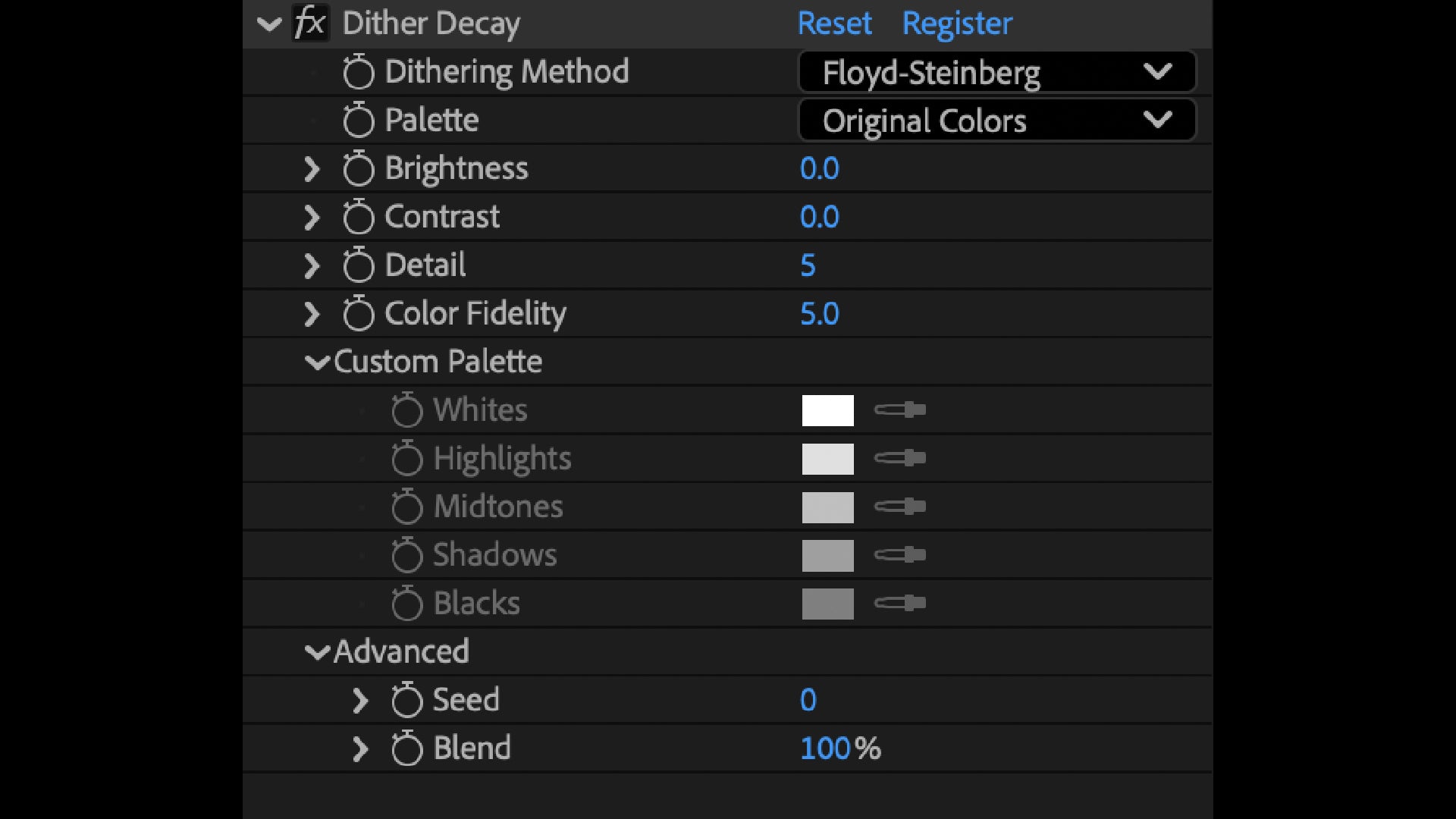Use the Blacks eyedropper tool
Image resolution: width=1456 pixels, height=819 pixels.
[899, 604]
